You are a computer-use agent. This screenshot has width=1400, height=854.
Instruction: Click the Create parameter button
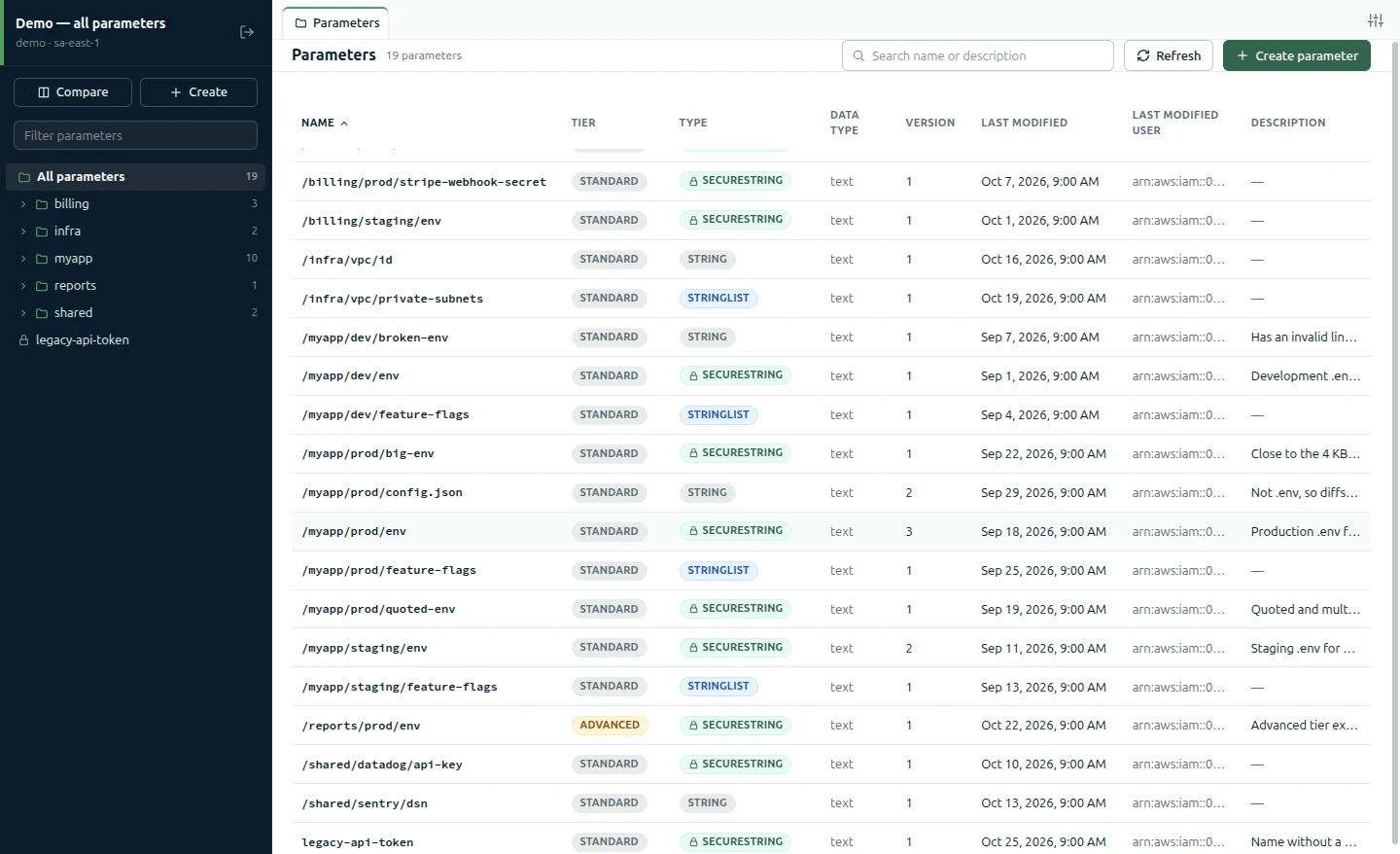coord(1297,55)
